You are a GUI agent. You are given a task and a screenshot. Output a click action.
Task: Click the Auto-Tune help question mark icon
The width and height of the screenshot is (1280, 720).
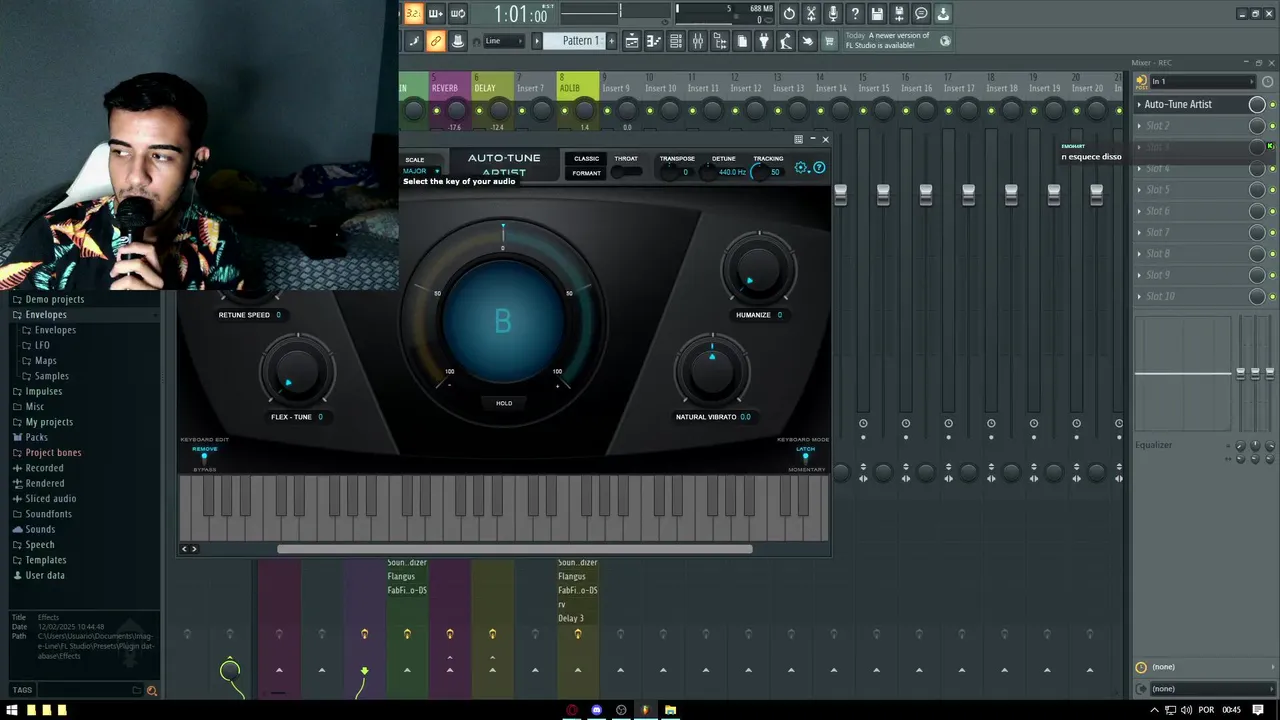click(x=819, y=168)
